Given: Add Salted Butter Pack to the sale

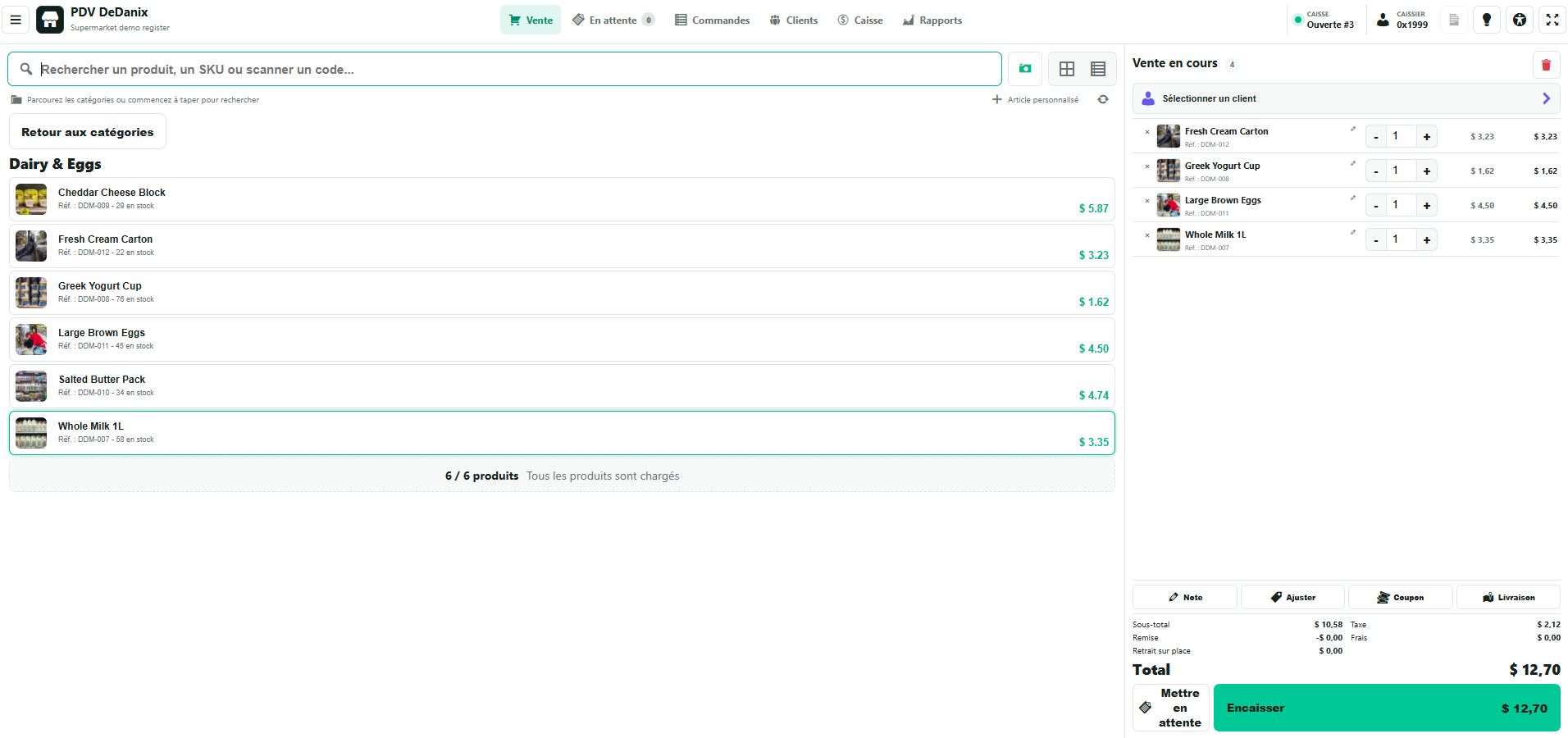Looking at the screenshot, I should pos(562,386).
